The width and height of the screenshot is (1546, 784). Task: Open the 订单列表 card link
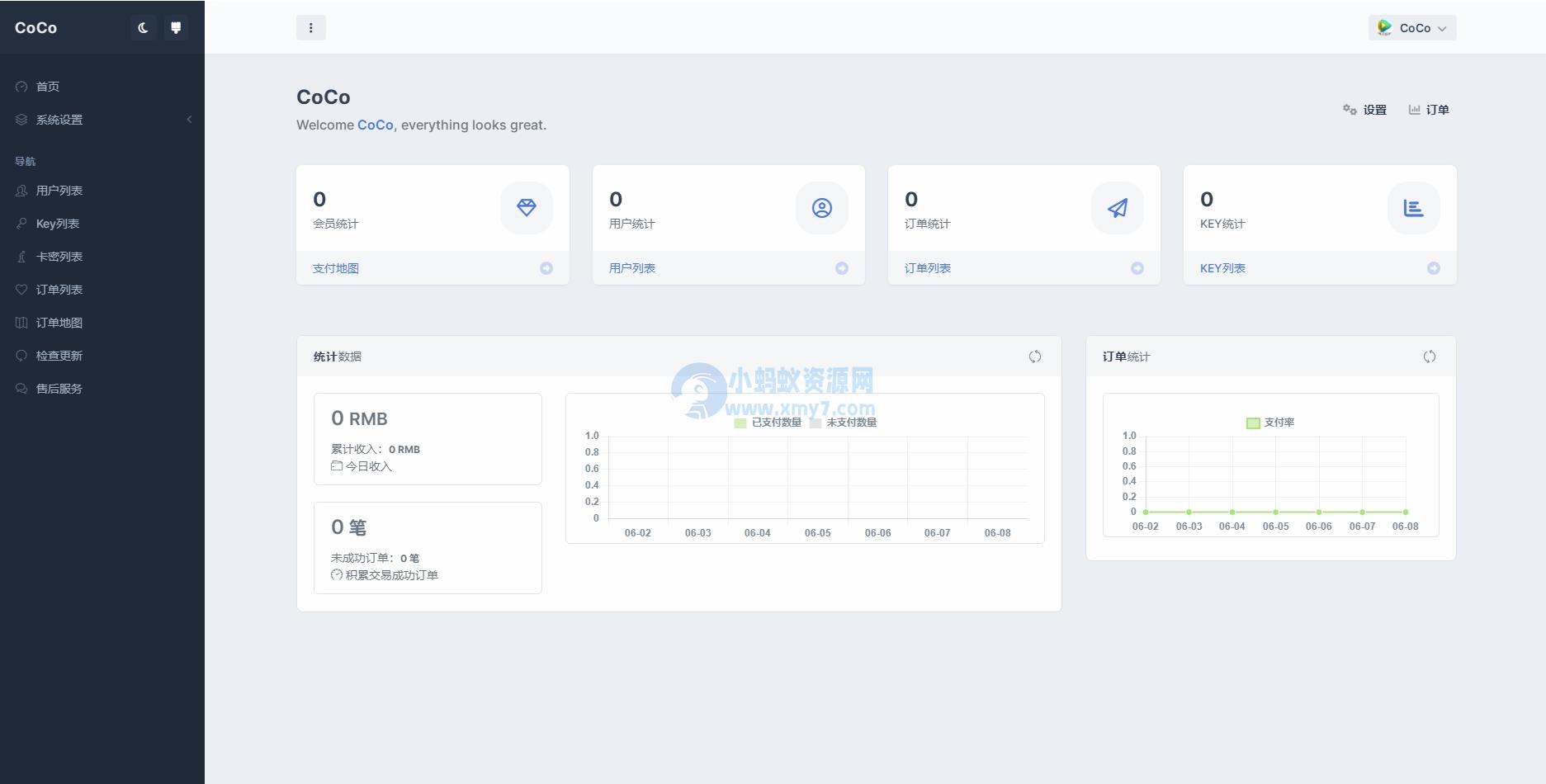pos(928,268)
